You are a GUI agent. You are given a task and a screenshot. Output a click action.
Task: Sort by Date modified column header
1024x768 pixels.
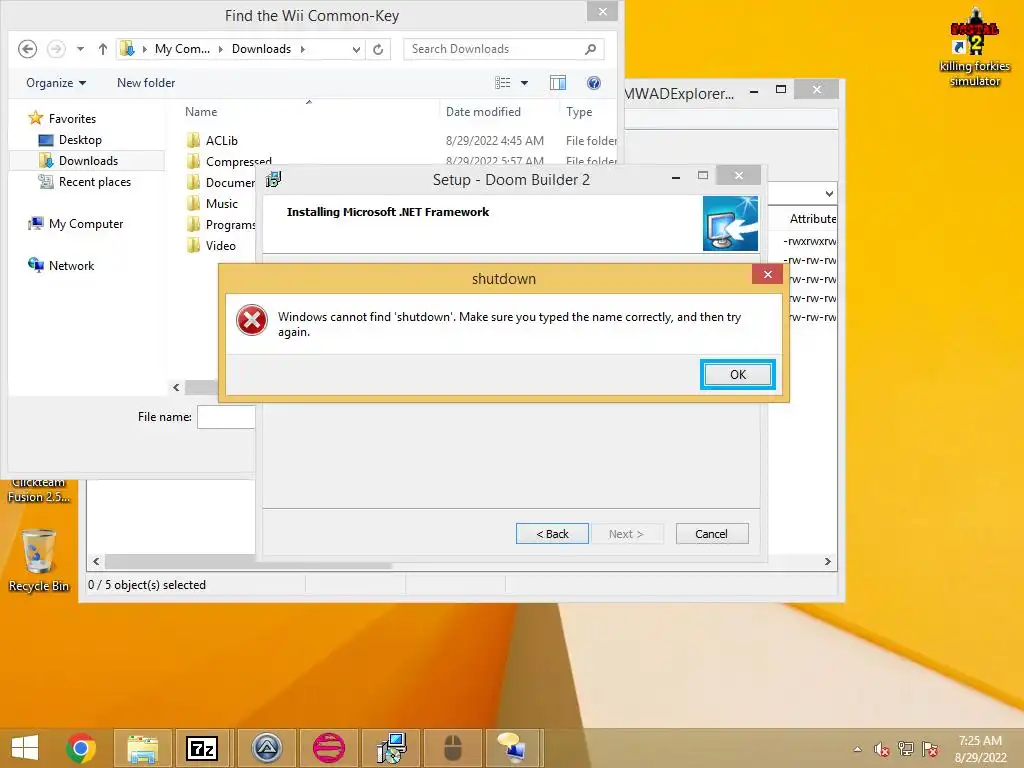[483, 112]
